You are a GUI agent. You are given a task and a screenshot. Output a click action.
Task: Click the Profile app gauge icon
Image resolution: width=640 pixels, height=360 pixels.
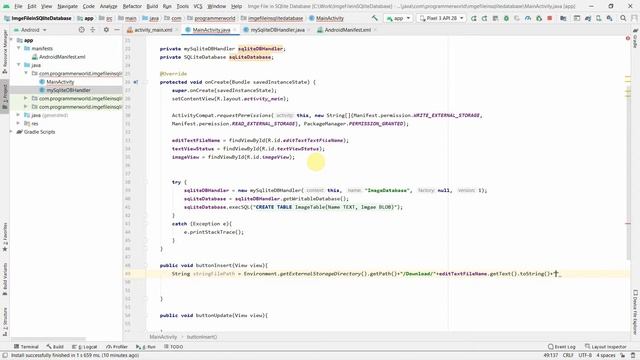[x=528, y=18]
